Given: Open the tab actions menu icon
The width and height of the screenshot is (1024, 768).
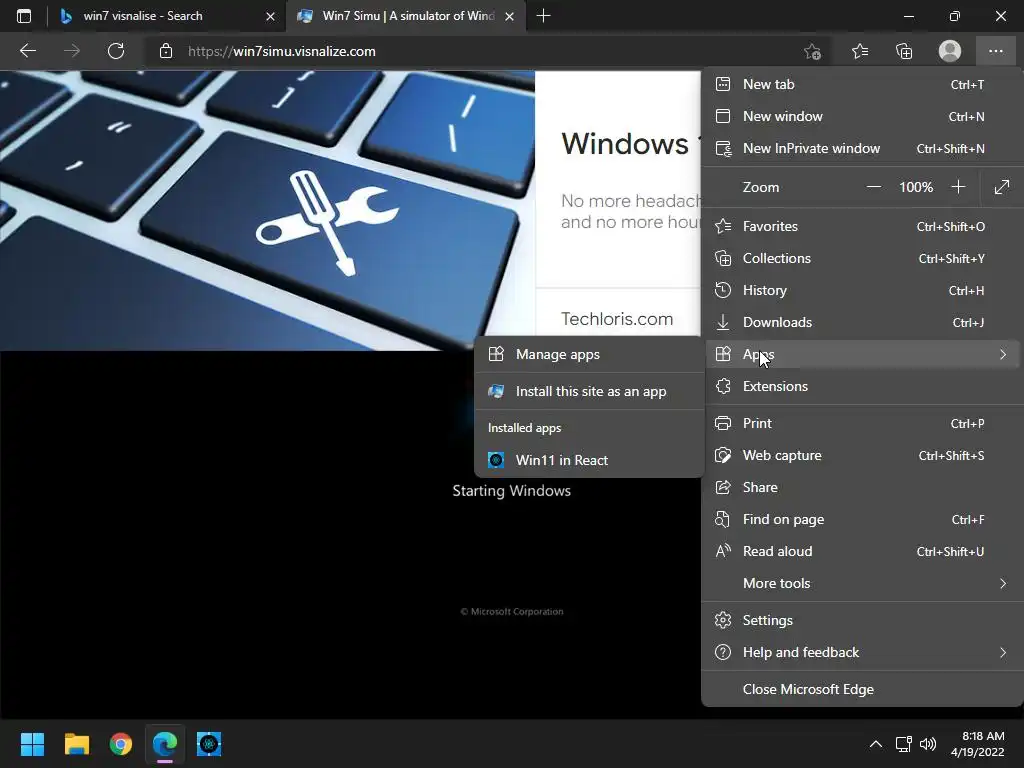Looking at the screenshot, I should pyautogui.click(x=24, y=16).
